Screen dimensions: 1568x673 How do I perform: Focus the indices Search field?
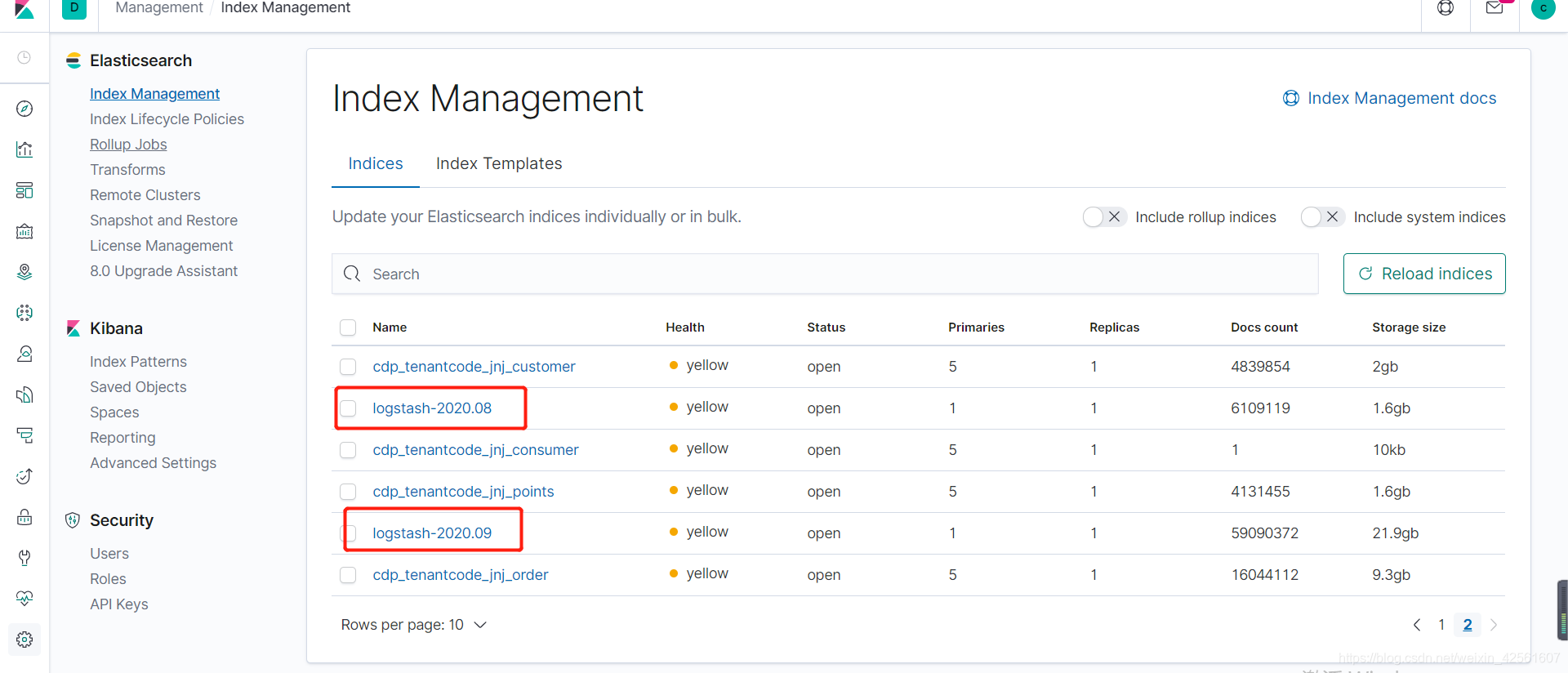[x=825, y=274]
